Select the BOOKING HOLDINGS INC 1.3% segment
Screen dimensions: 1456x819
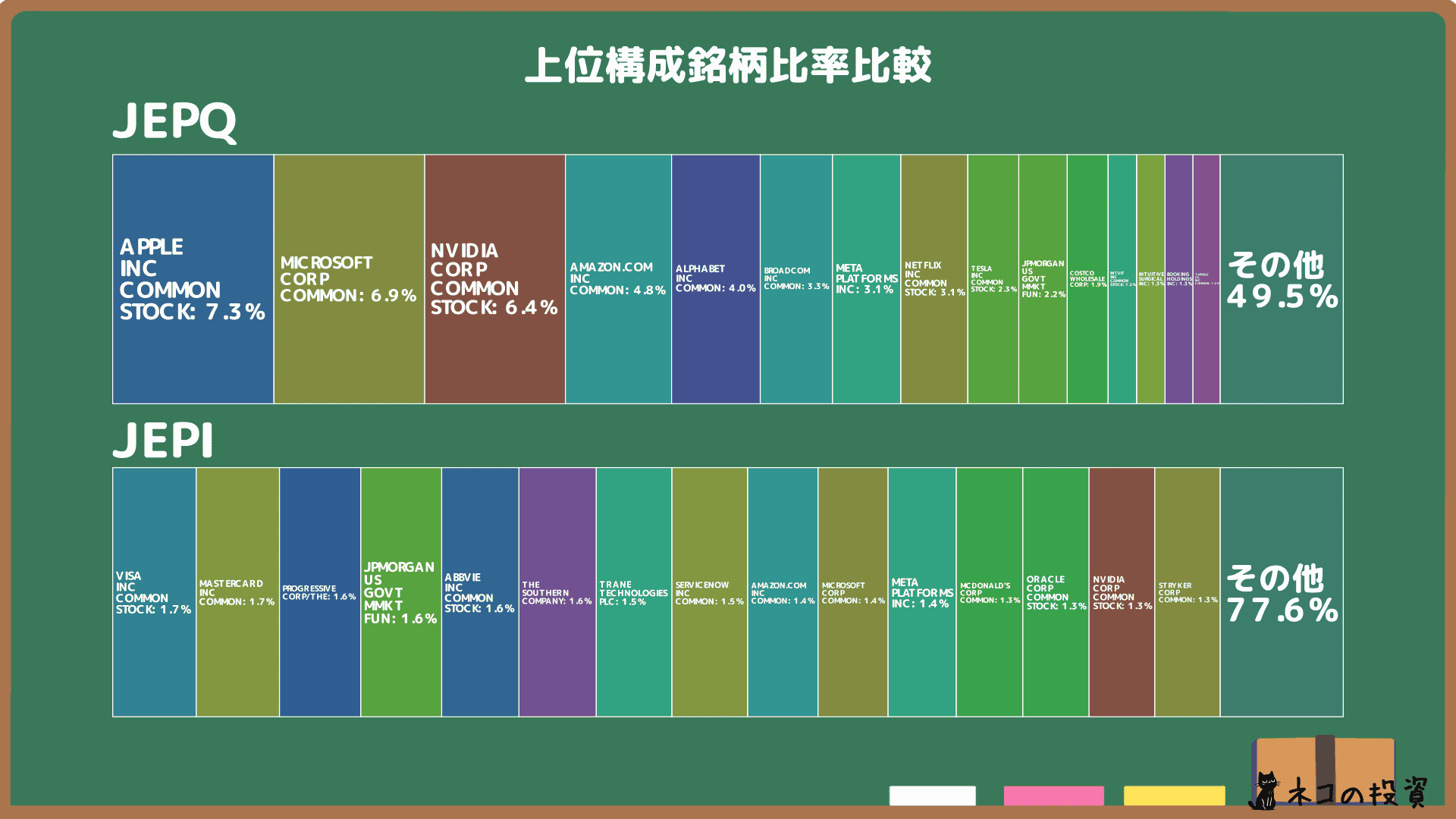(x=1178, y=277)
